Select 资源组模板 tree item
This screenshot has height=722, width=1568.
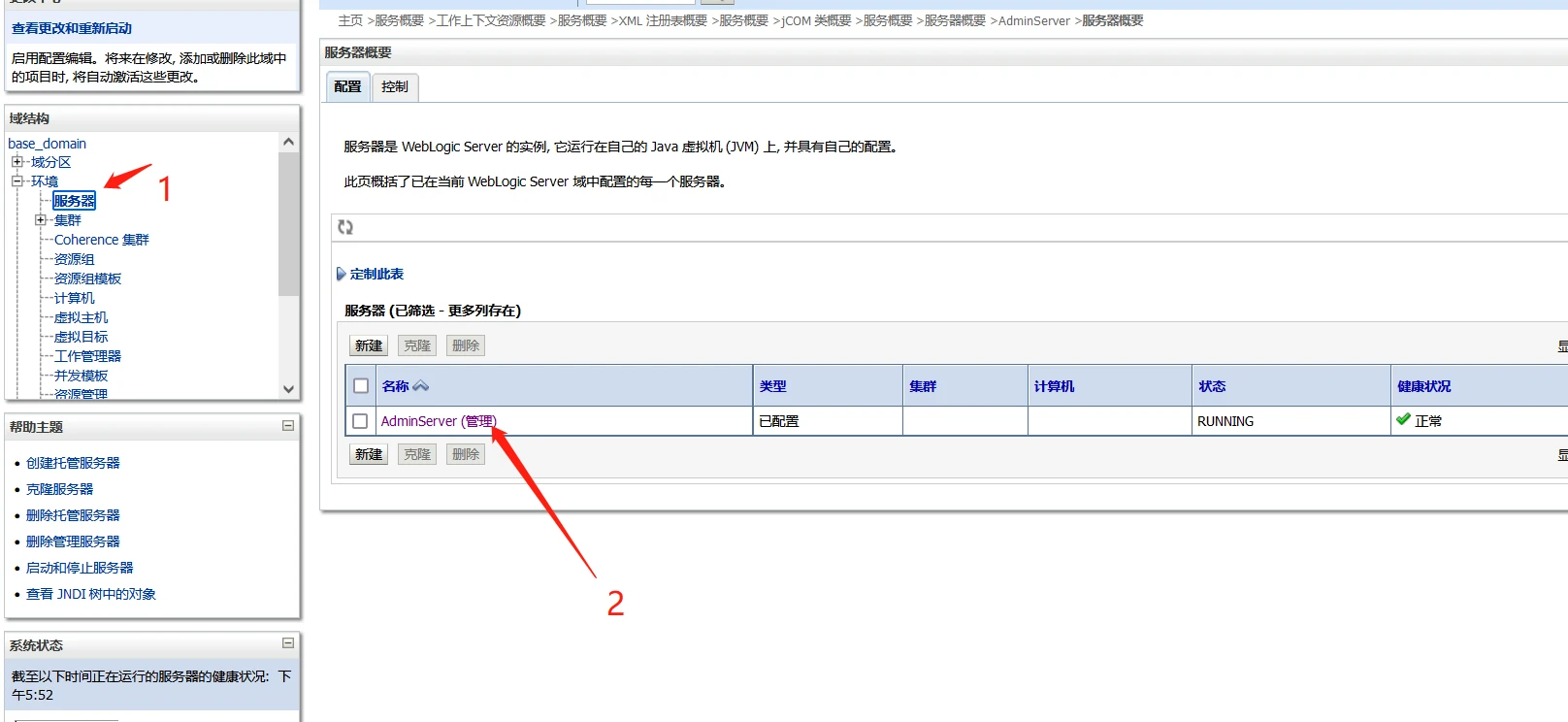pyautogui.click(x=88, y=279)
